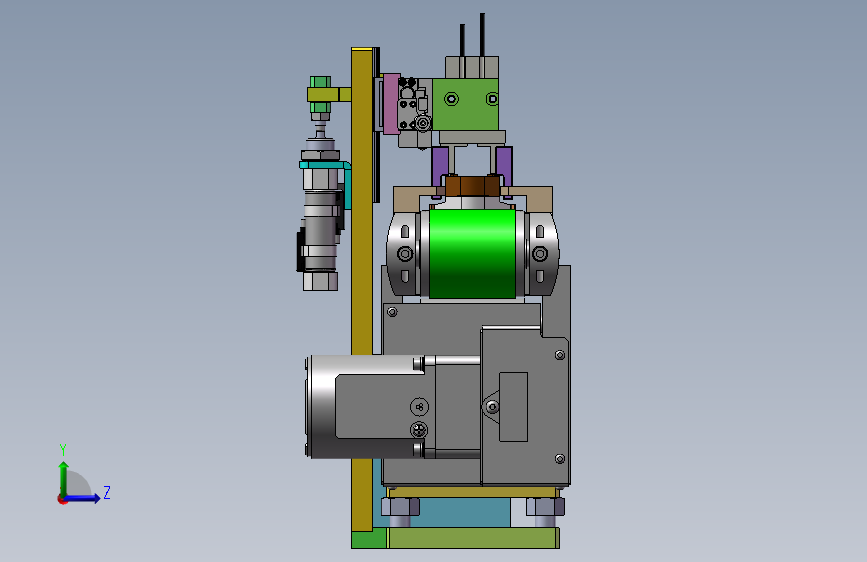Select the shorter black rod at the top
This screenshot has width=867, height=562.
click(462, 40)
